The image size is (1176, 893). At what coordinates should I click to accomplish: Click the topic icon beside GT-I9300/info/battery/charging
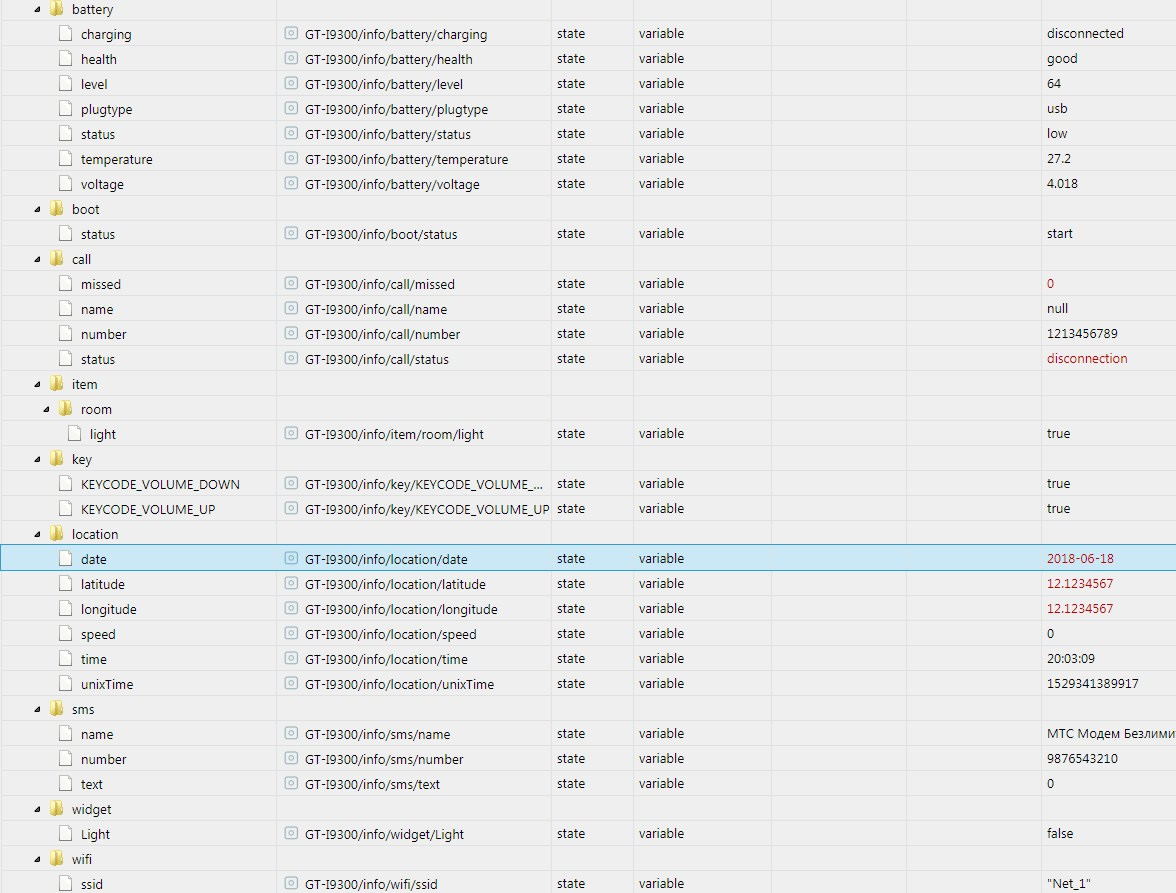[x=290, y=33]
